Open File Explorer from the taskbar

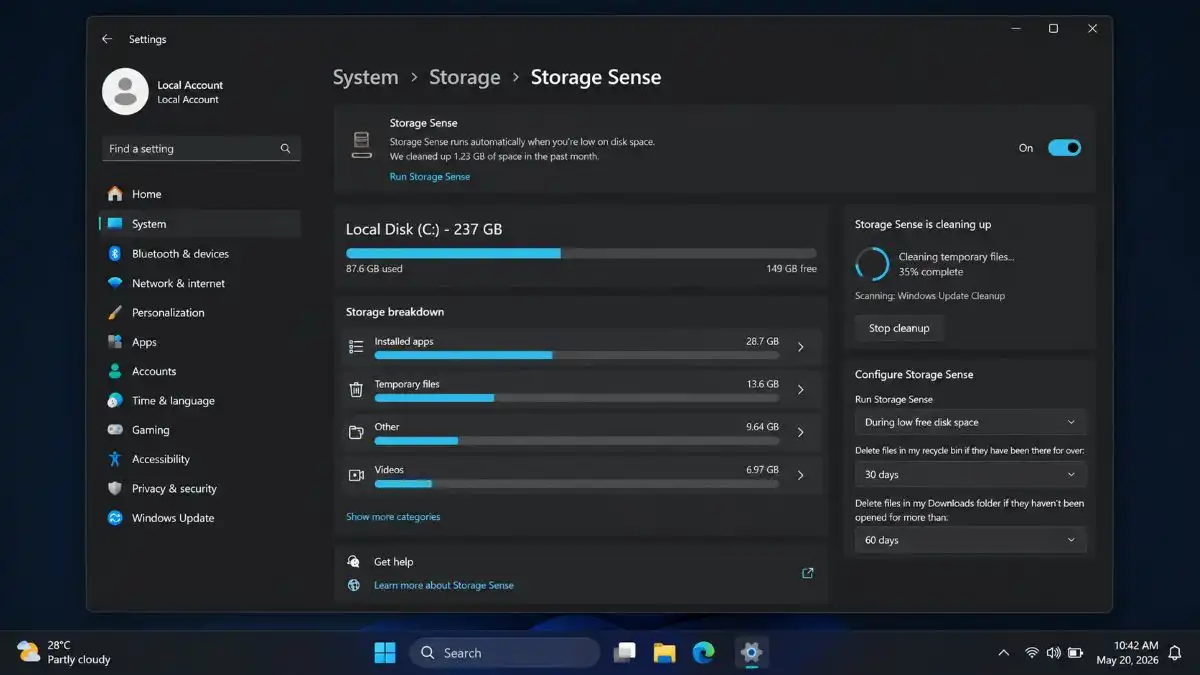click(665, 653)
